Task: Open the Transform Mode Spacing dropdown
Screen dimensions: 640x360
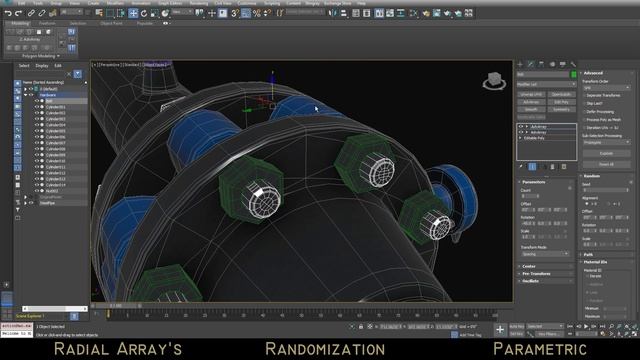Action: (x=544, y=254)
